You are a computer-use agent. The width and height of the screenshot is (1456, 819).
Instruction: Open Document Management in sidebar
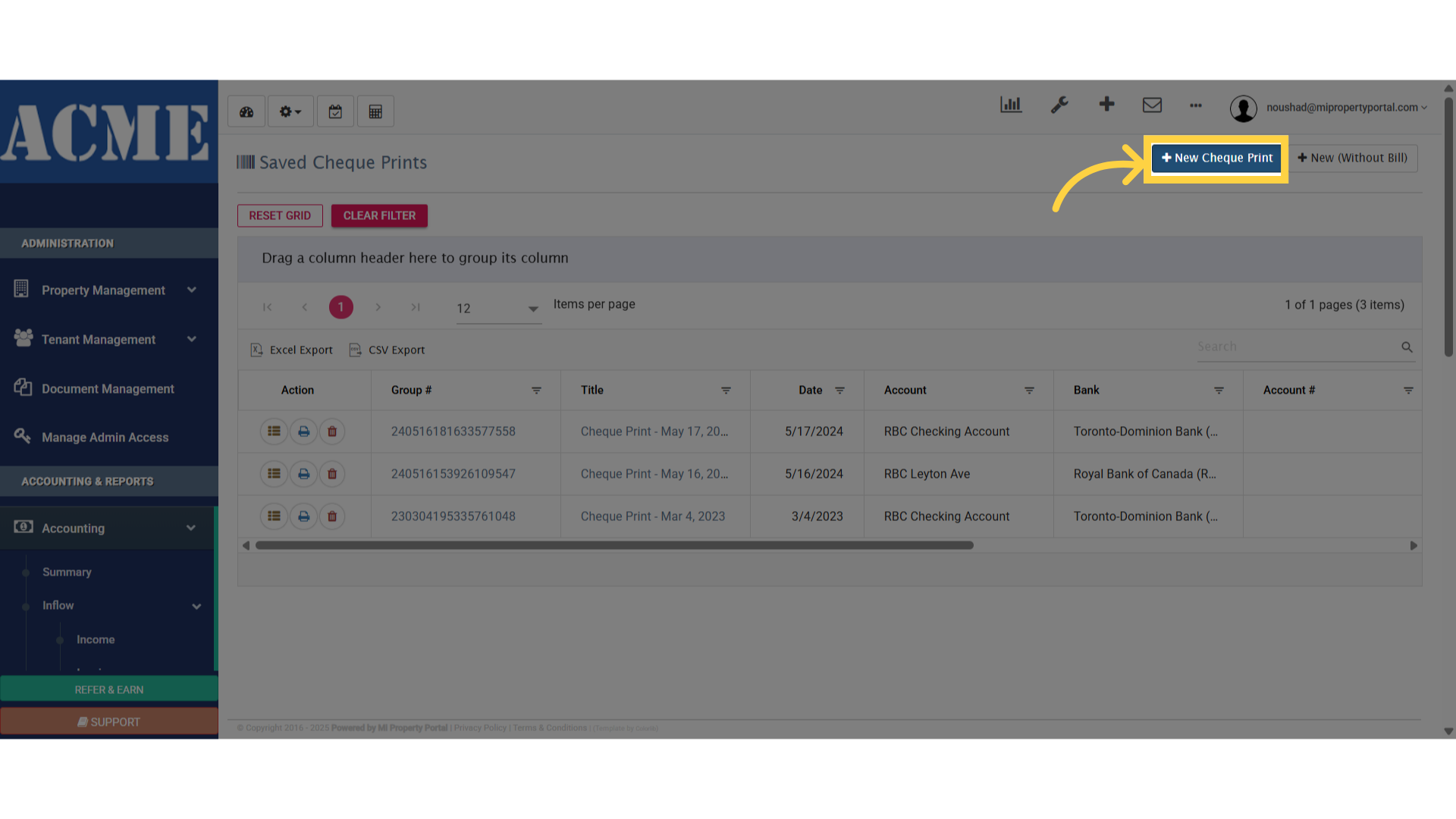point(108,389)
